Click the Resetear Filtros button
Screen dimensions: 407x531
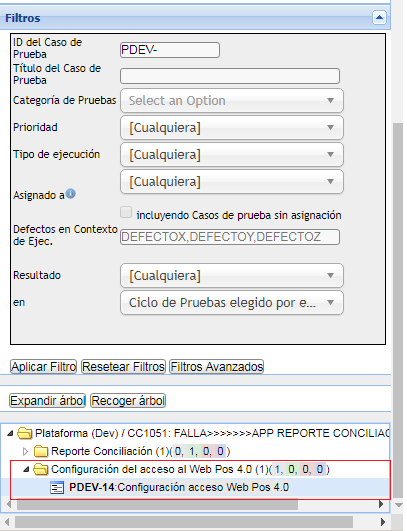pyautogui.click(x=124, y=366)
